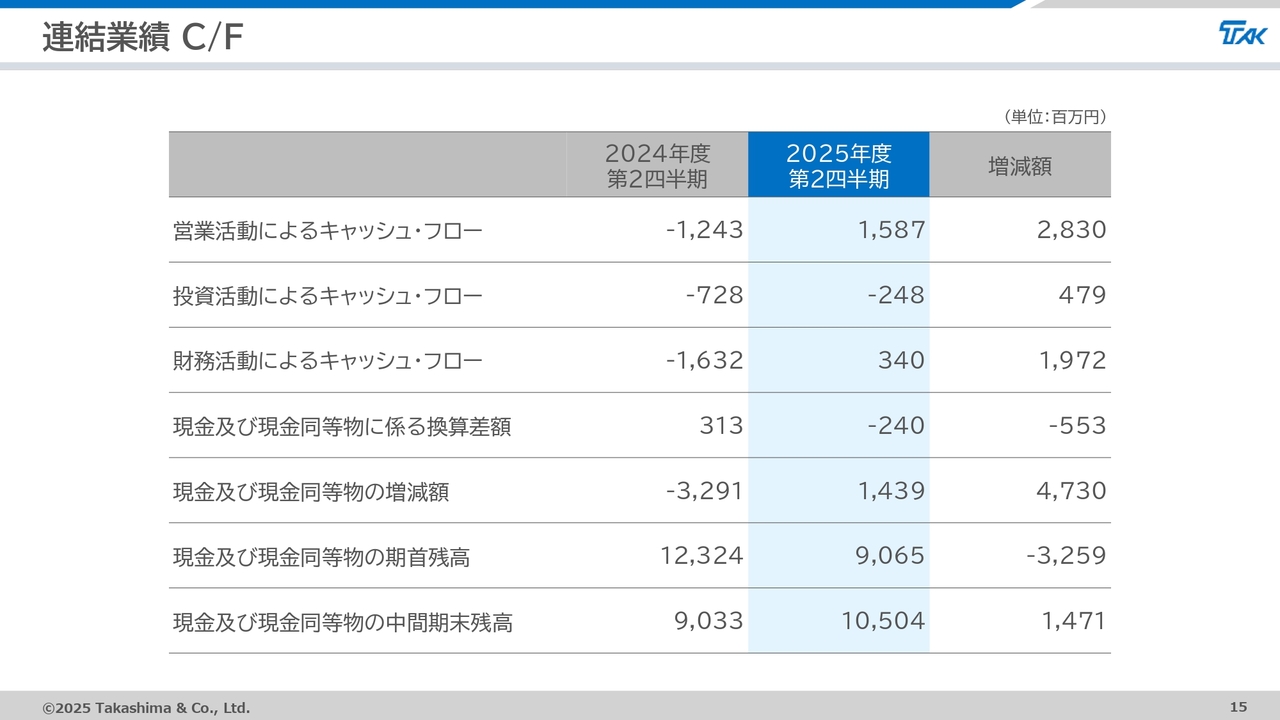Select the 10,504 ending balance value

(883, 621)
